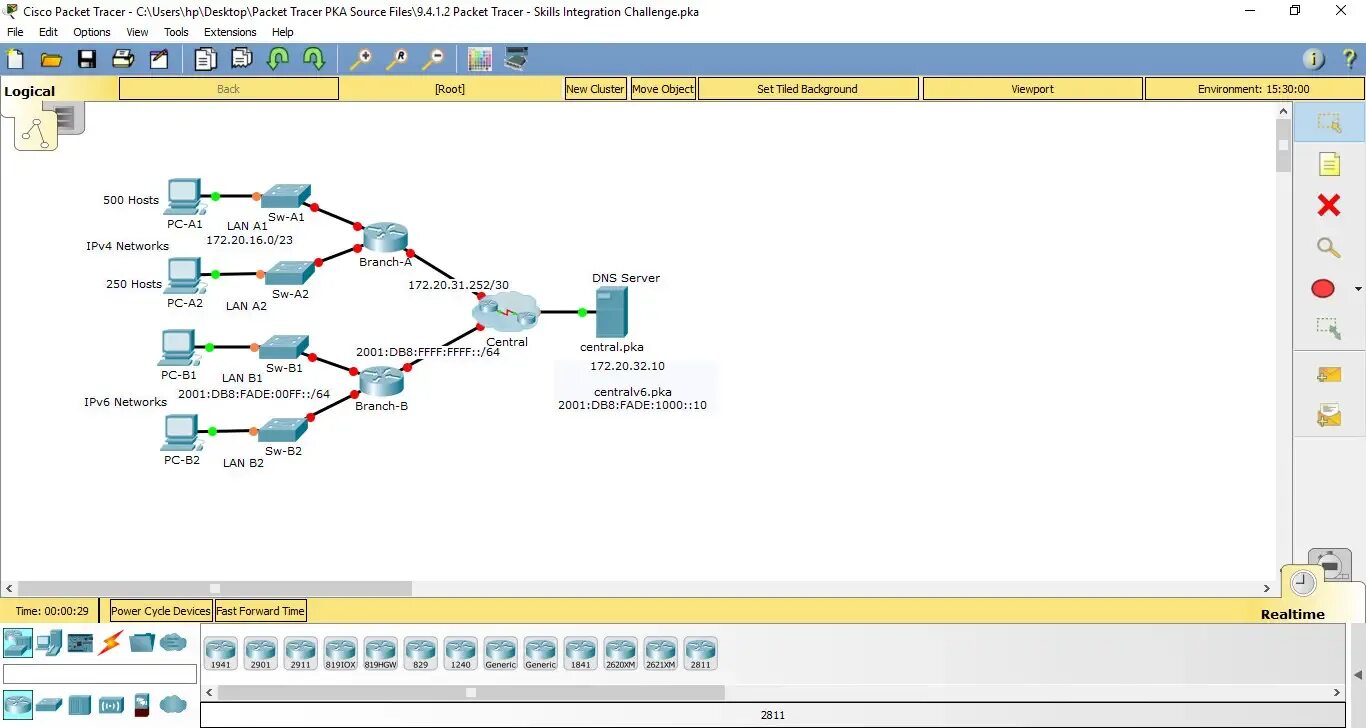Click the Activity Wizard toolbar icon
This screenshot has height=728, width=1366.
(159, 59)
